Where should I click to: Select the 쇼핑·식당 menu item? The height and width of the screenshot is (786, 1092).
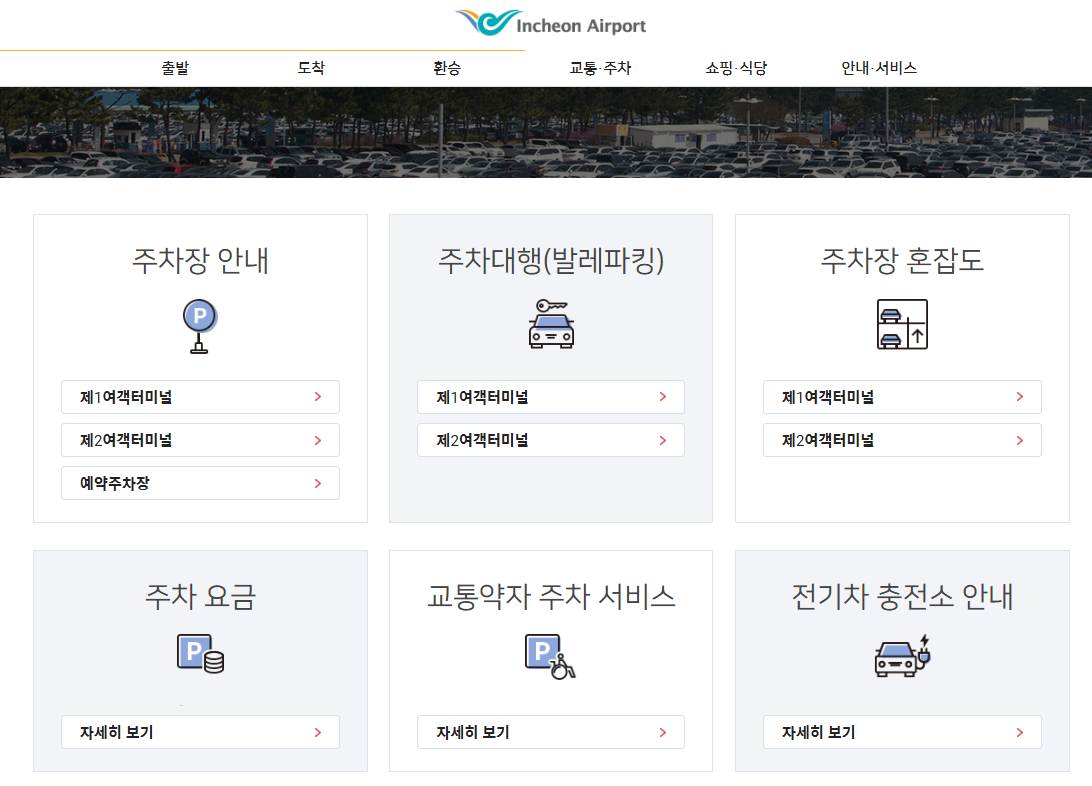tap(735, 68)
